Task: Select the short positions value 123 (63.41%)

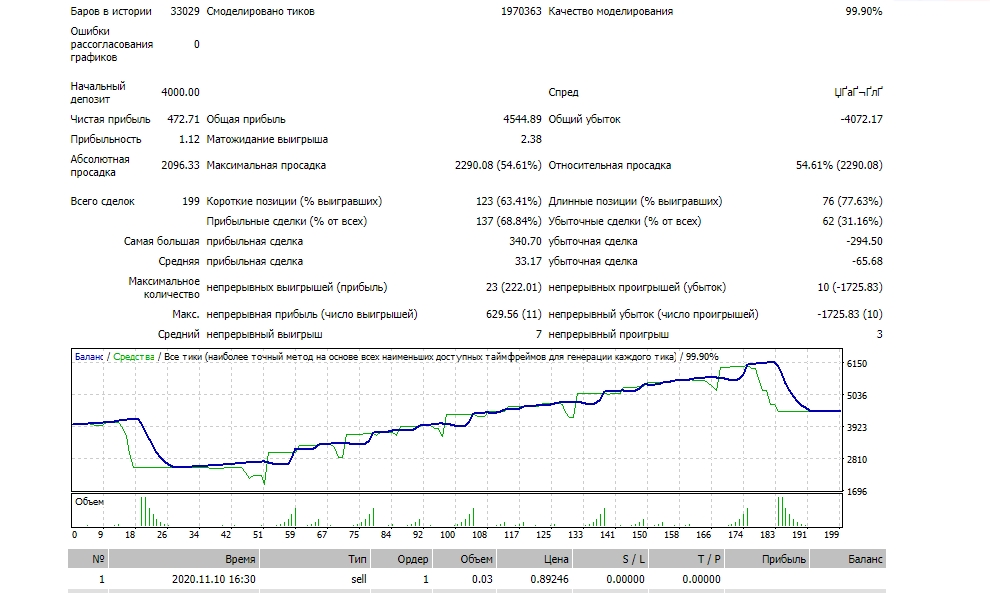Action: (x=508, y=201)
